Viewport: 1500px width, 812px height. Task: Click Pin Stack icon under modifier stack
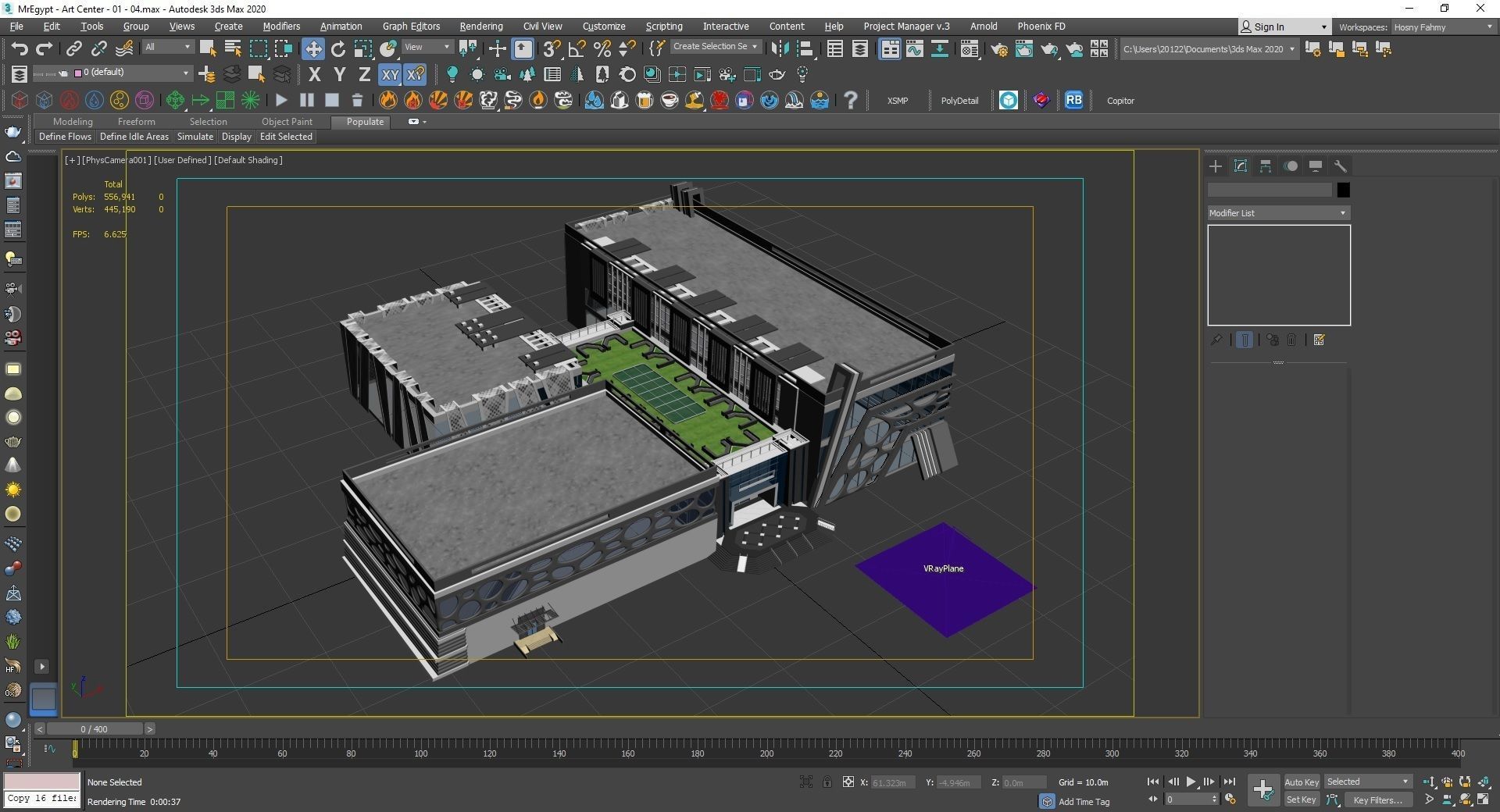(1216, 340)
